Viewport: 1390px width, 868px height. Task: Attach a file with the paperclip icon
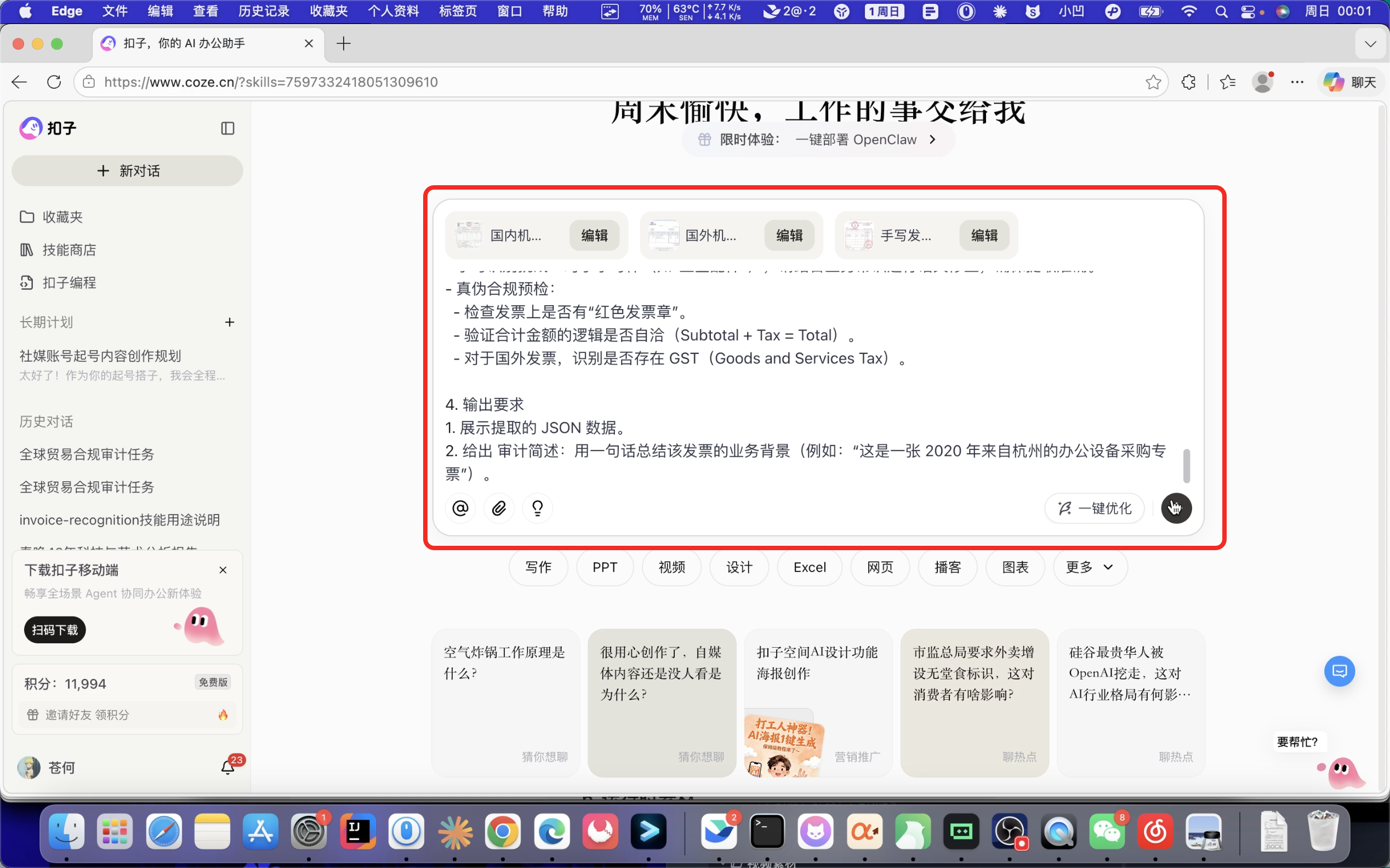tap(499, 508)
